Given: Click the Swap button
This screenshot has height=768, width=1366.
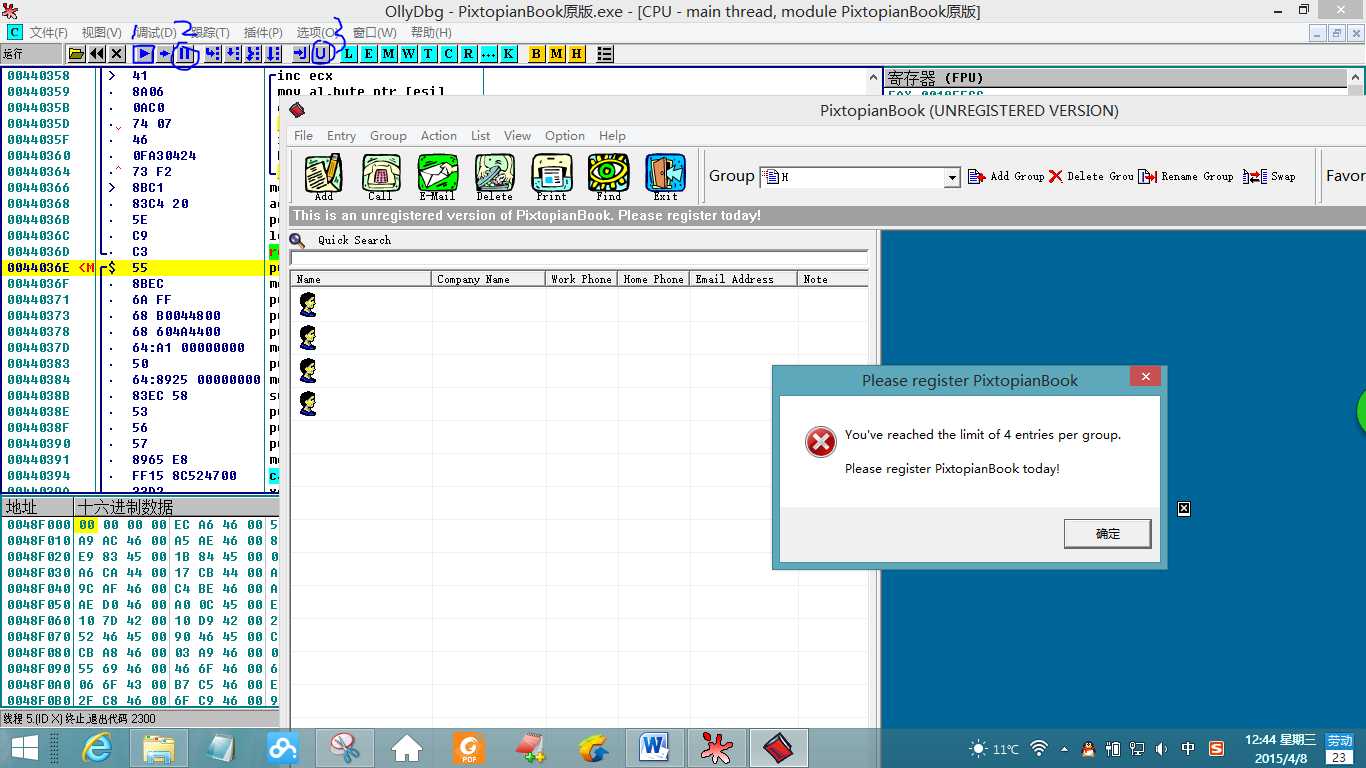Looking at the screenshot, I should (x=1270, y=176).
